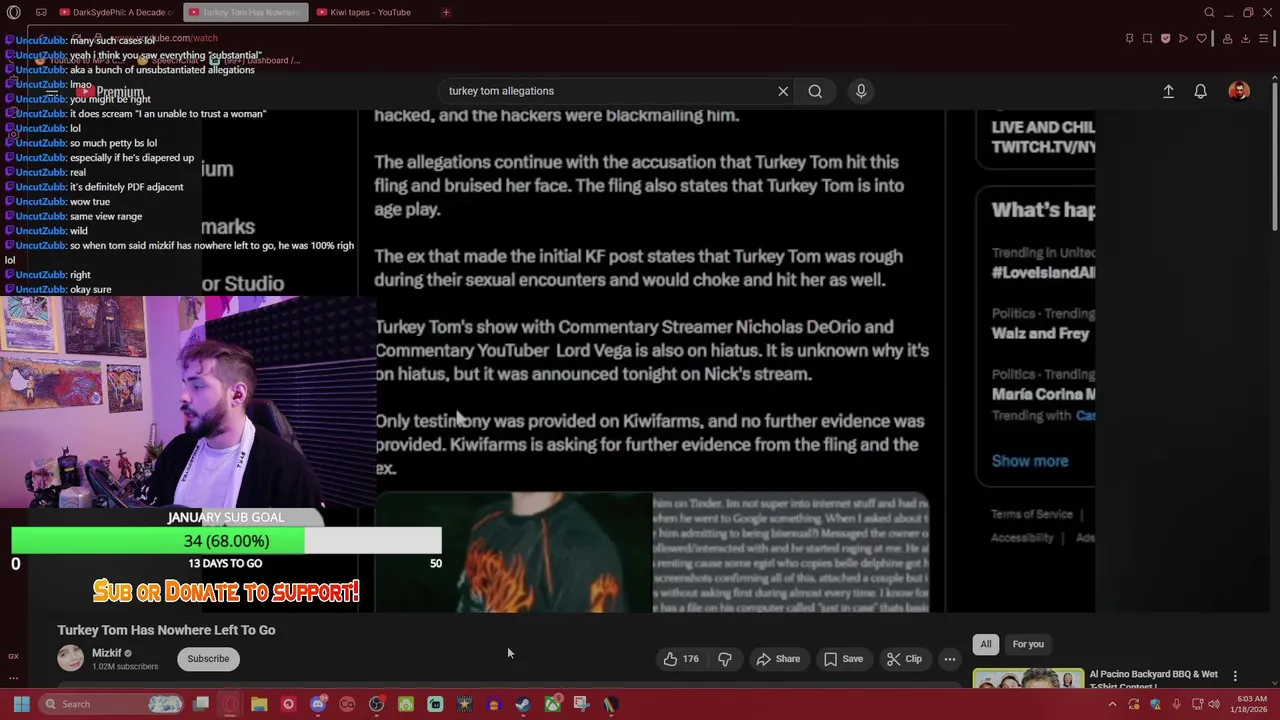This screenshot has width=1280, height=720.
Task: Open a new browser tab
Action: (446, 12)
